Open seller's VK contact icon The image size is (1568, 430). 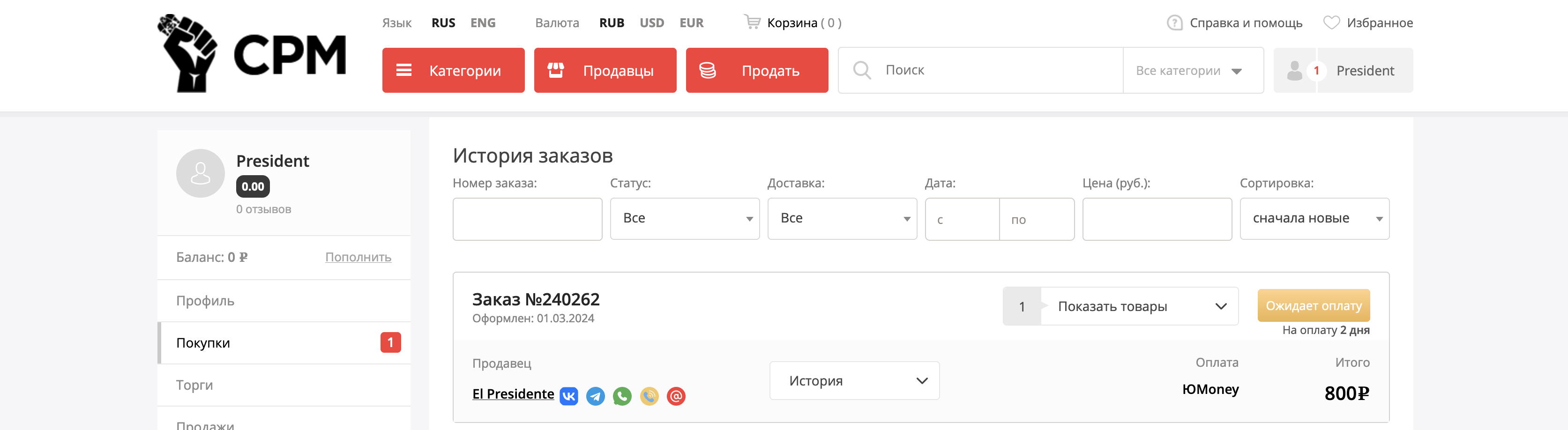pyautogui.click(x=568, y=396)
